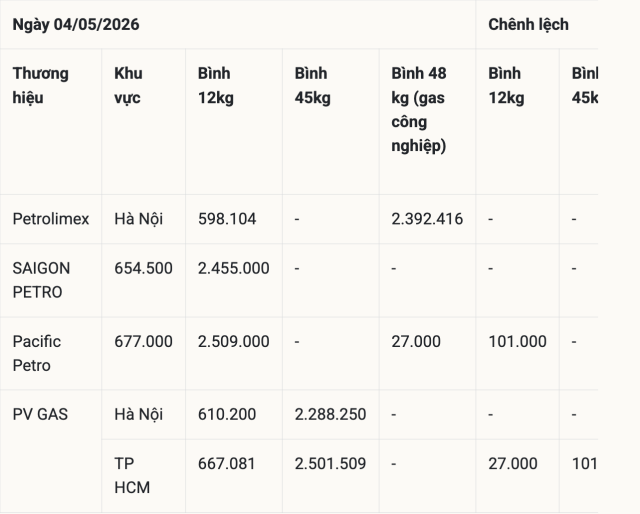Select the PV GAS brand cell
640x514 pixels.
click(x=51, y=451)
